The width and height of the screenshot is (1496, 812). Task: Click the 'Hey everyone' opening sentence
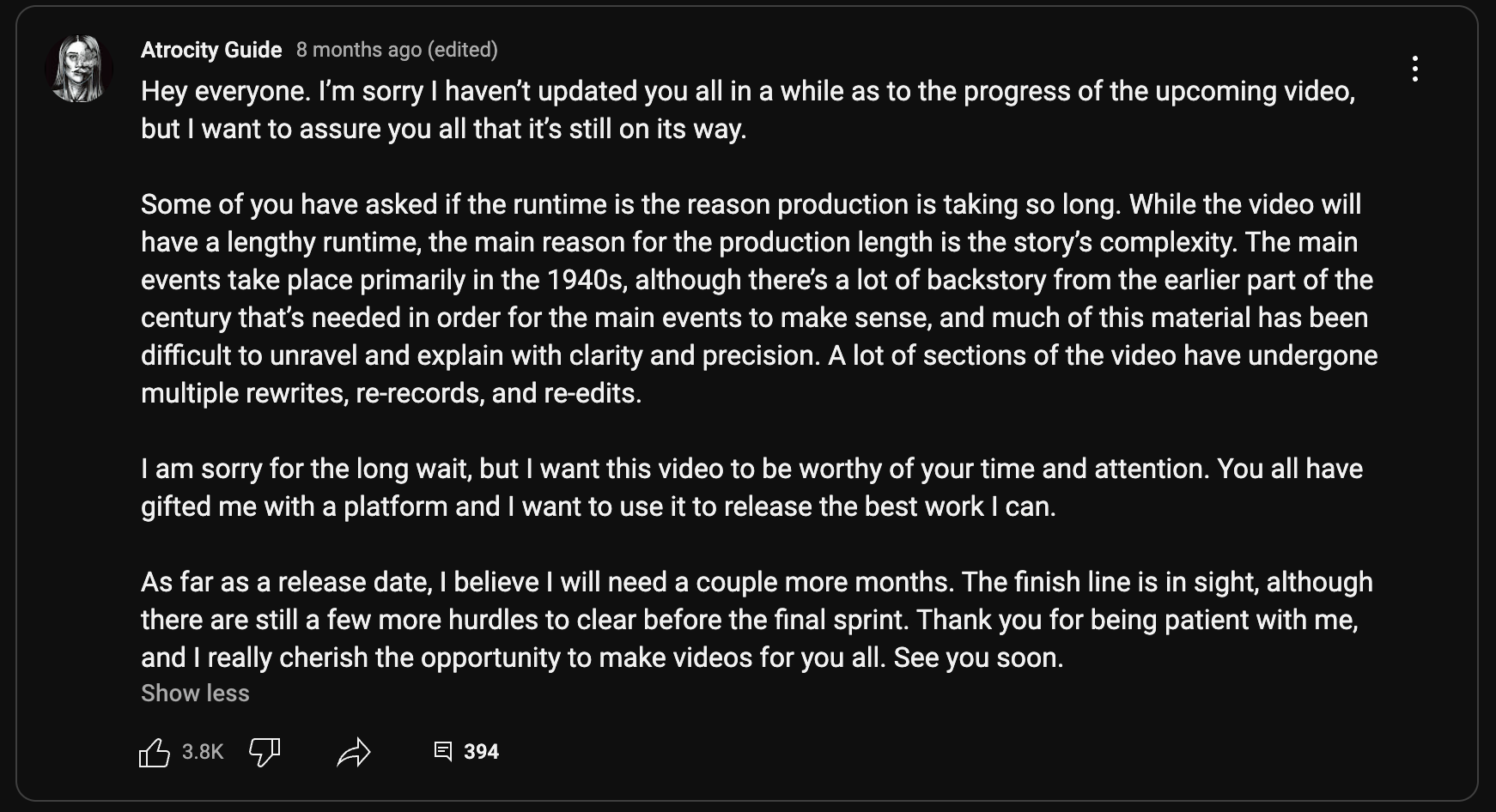[226, 91]
